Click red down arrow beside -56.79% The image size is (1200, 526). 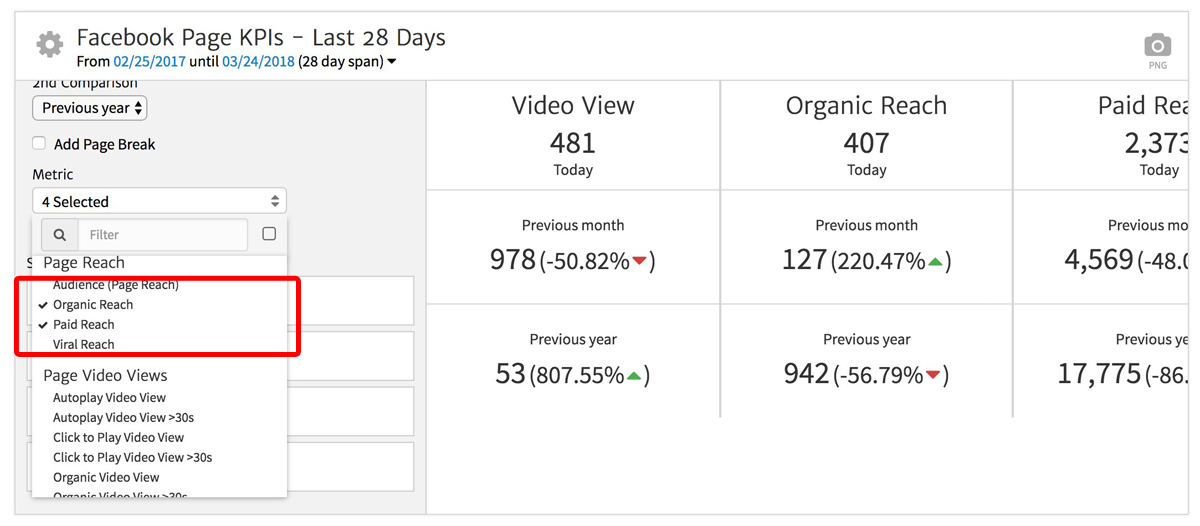point(933,376)
